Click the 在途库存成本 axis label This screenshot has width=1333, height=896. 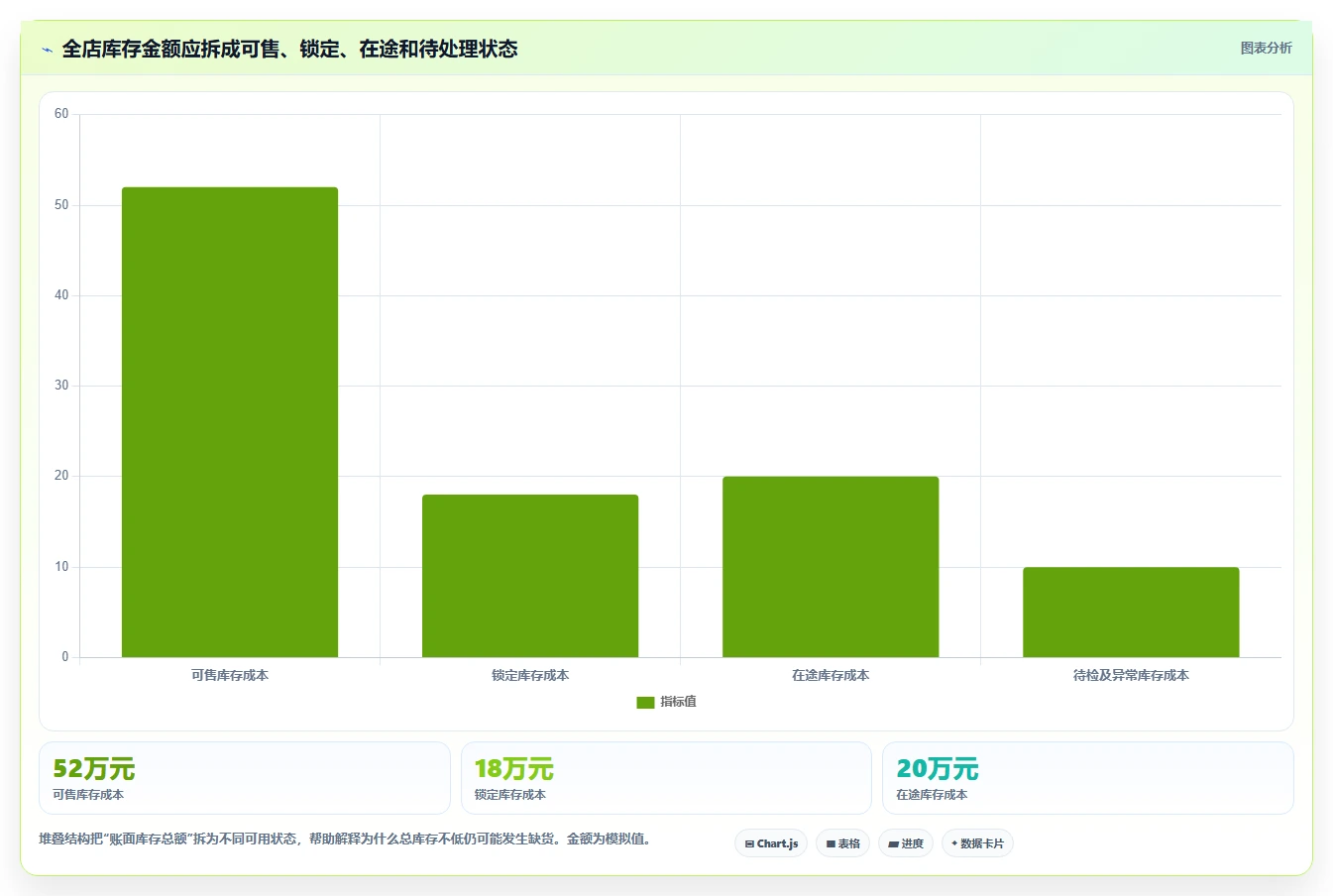tap(831, 675)
